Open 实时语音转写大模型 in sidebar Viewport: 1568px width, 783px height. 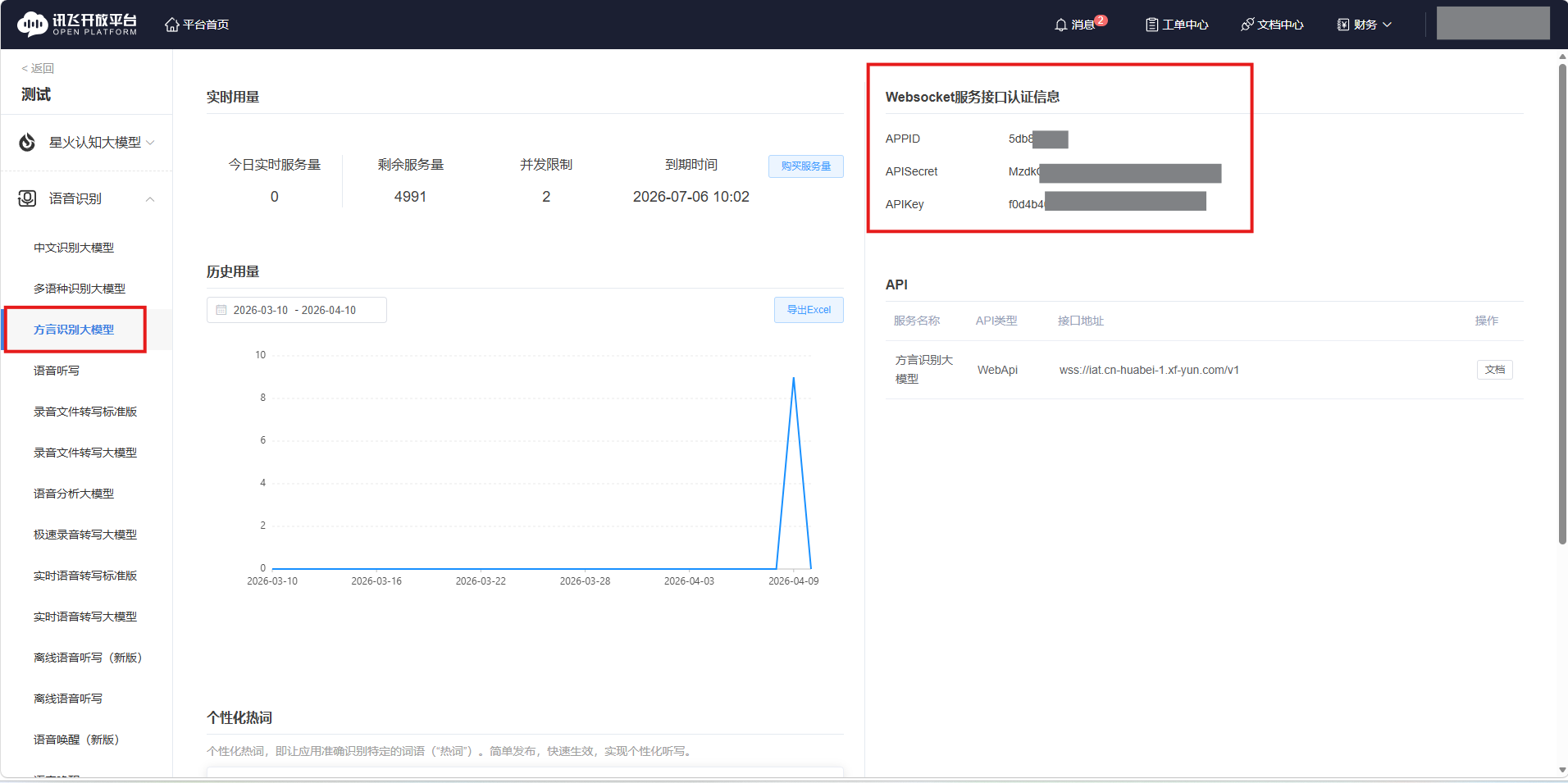(x=85, y=617)
